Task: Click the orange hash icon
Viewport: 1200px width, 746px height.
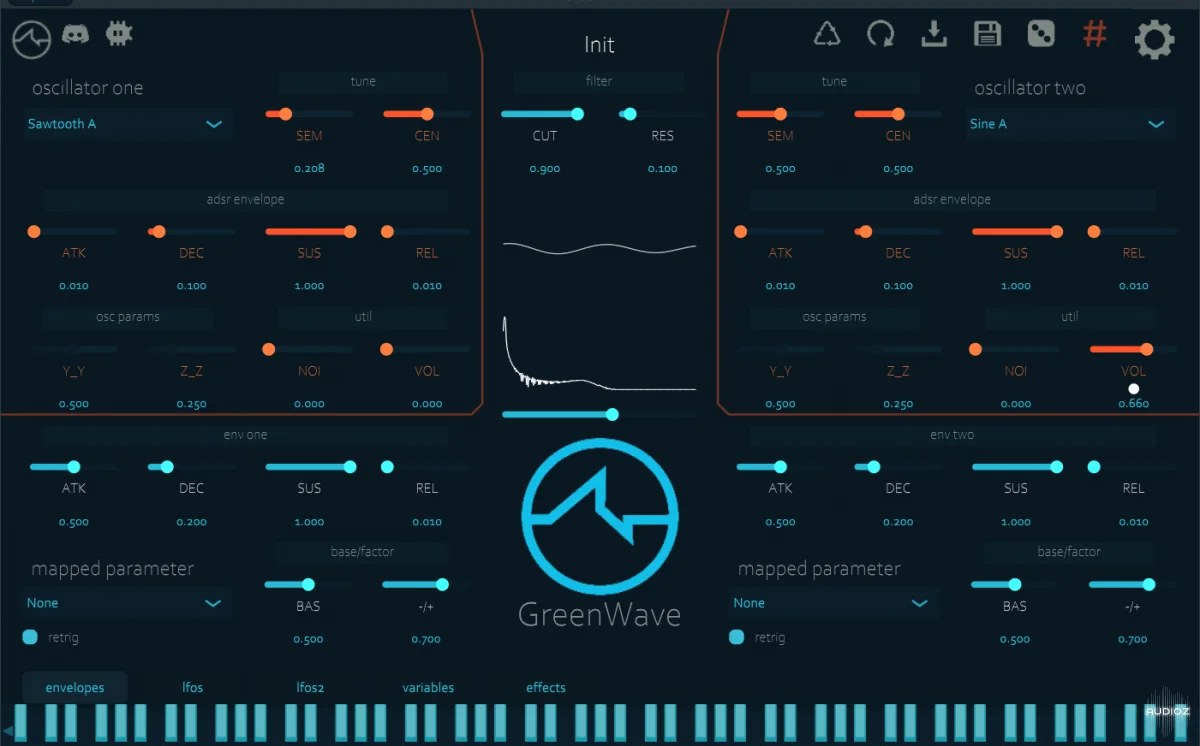Action: click(x=1095, y=34)
